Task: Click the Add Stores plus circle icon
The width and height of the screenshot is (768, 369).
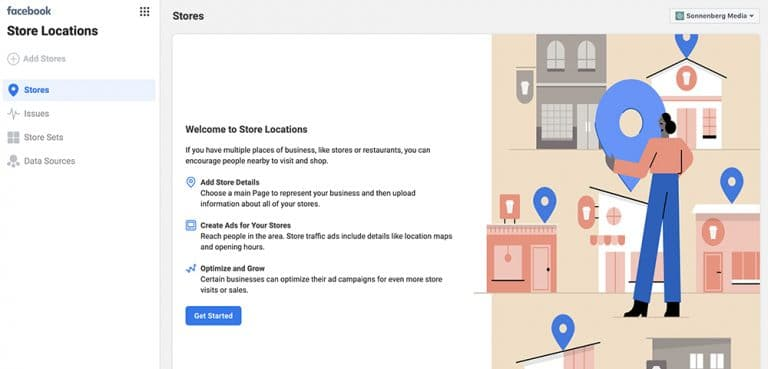Action: pos(13,59)
